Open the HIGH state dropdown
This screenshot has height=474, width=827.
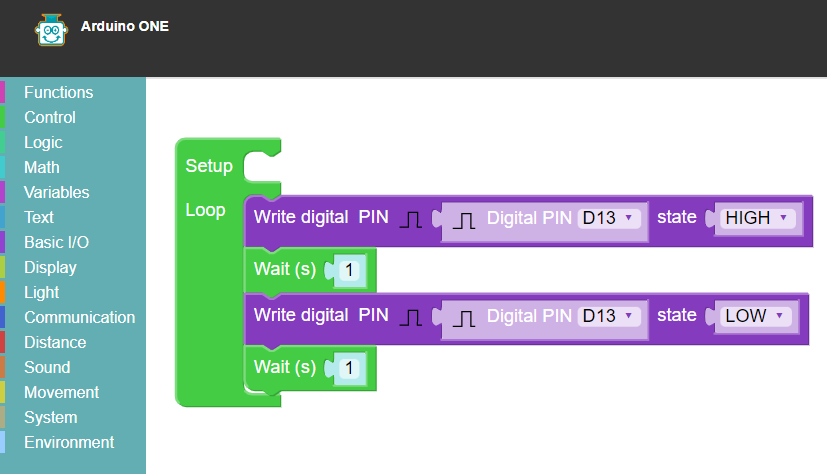point(758,218)
